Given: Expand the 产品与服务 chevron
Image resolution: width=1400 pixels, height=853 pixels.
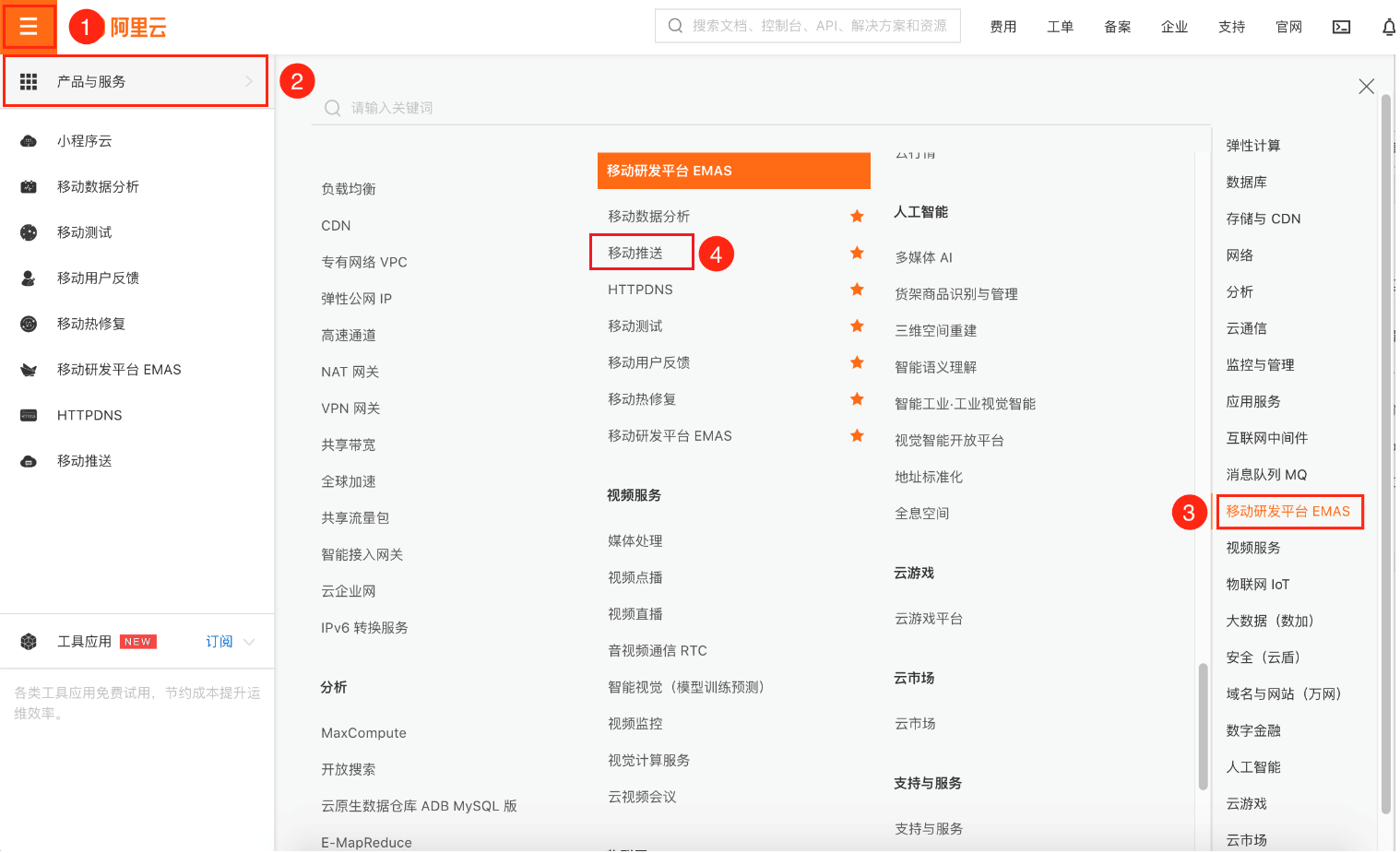Looking at the screenshot, I should pyautogui.click(x=249, y=81).
